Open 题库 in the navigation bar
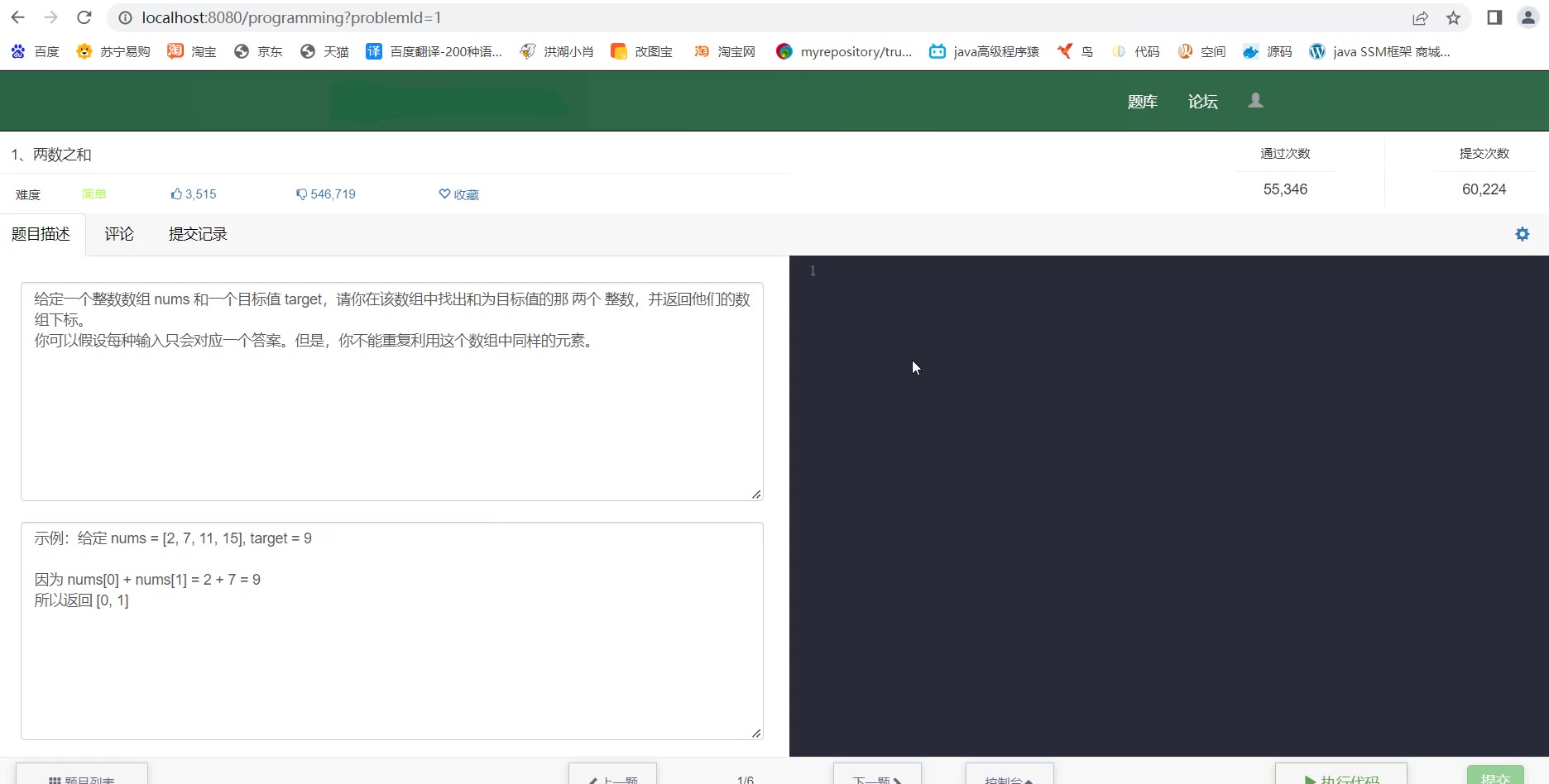The width and height of the screenshot is (1549, 784). point(1142,102)
